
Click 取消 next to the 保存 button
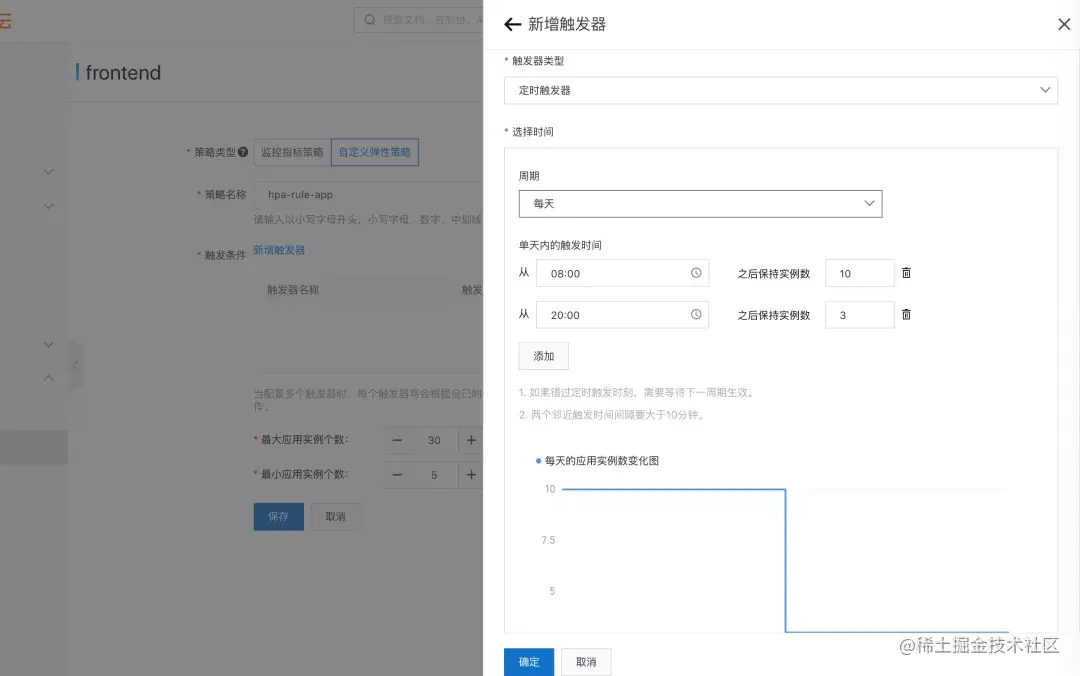tap(335, 517)
